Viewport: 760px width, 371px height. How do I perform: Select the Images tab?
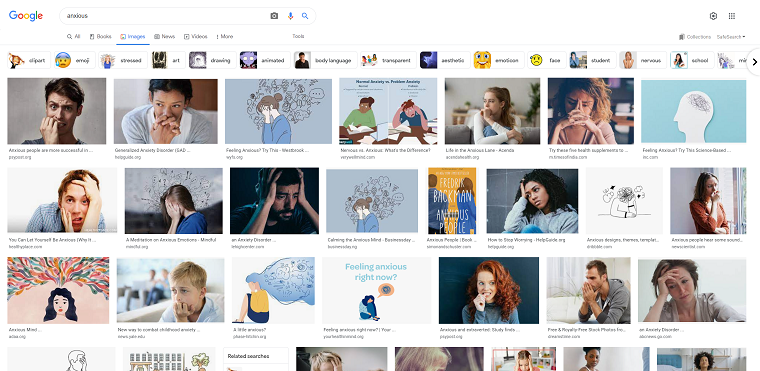(x=133, y=37)
